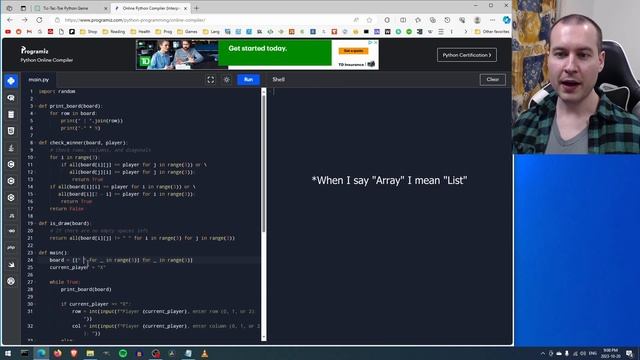Image resolution: width=640 pixels, height=360 pixels.
Task: Open Microsoft Edge from the taskbar
Action: pos(41,353)
